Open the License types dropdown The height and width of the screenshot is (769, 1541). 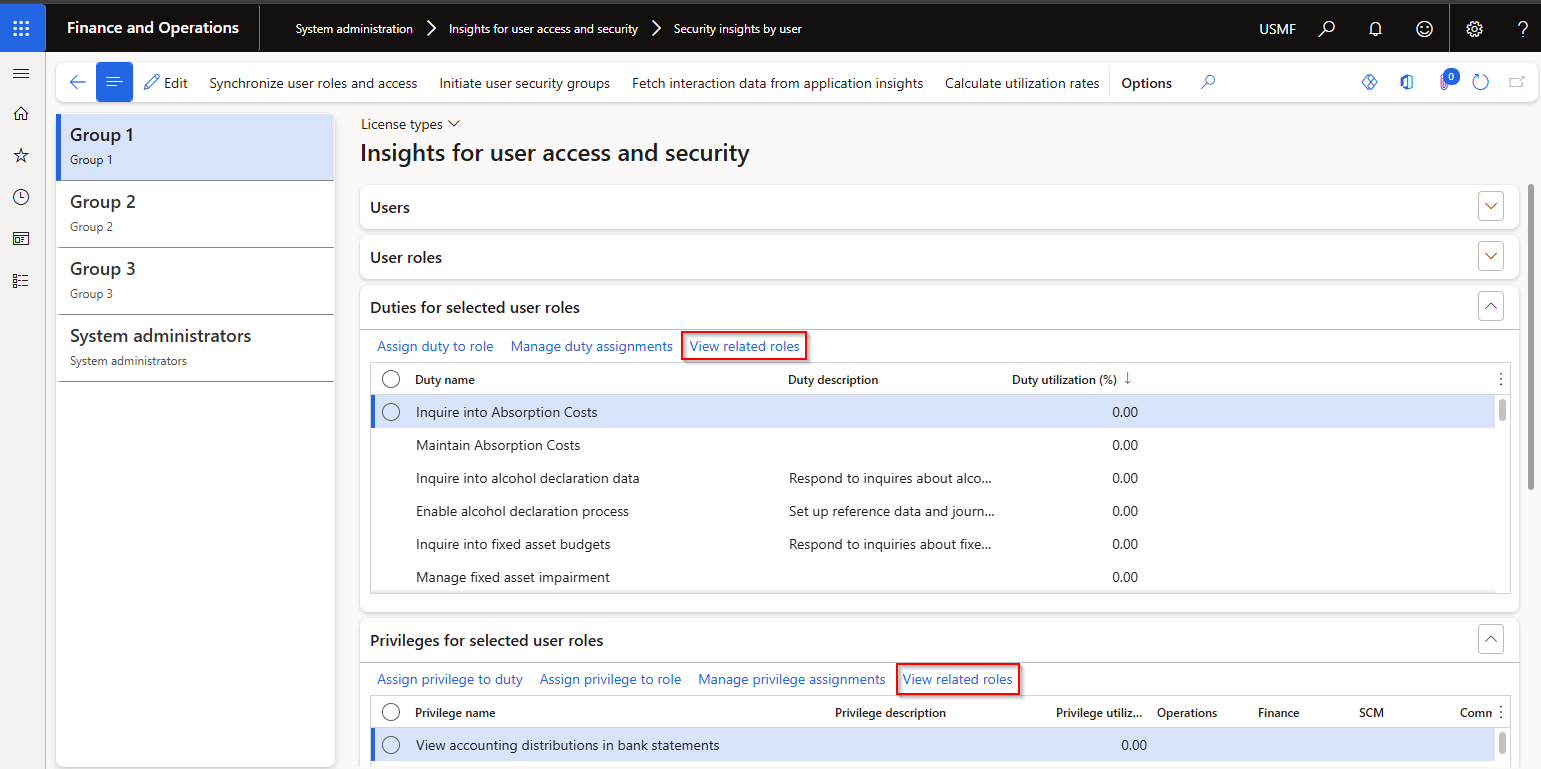(x=409, y=124)
